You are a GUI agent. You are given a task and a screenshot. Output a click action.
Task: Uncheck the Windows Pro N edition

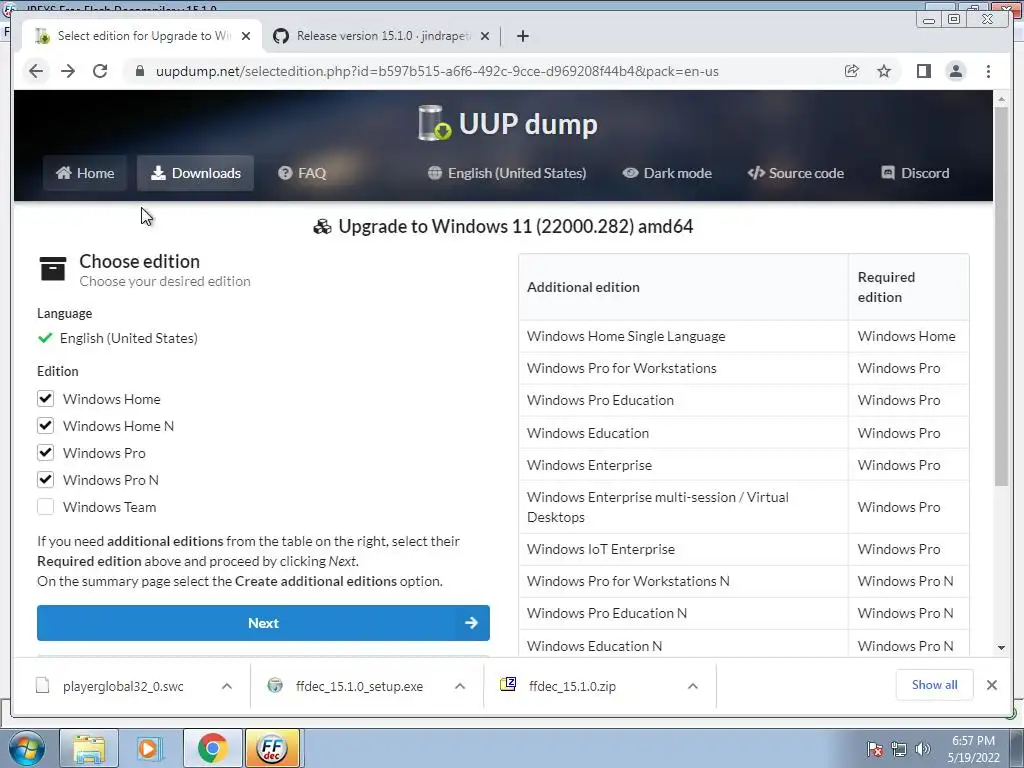45,479
